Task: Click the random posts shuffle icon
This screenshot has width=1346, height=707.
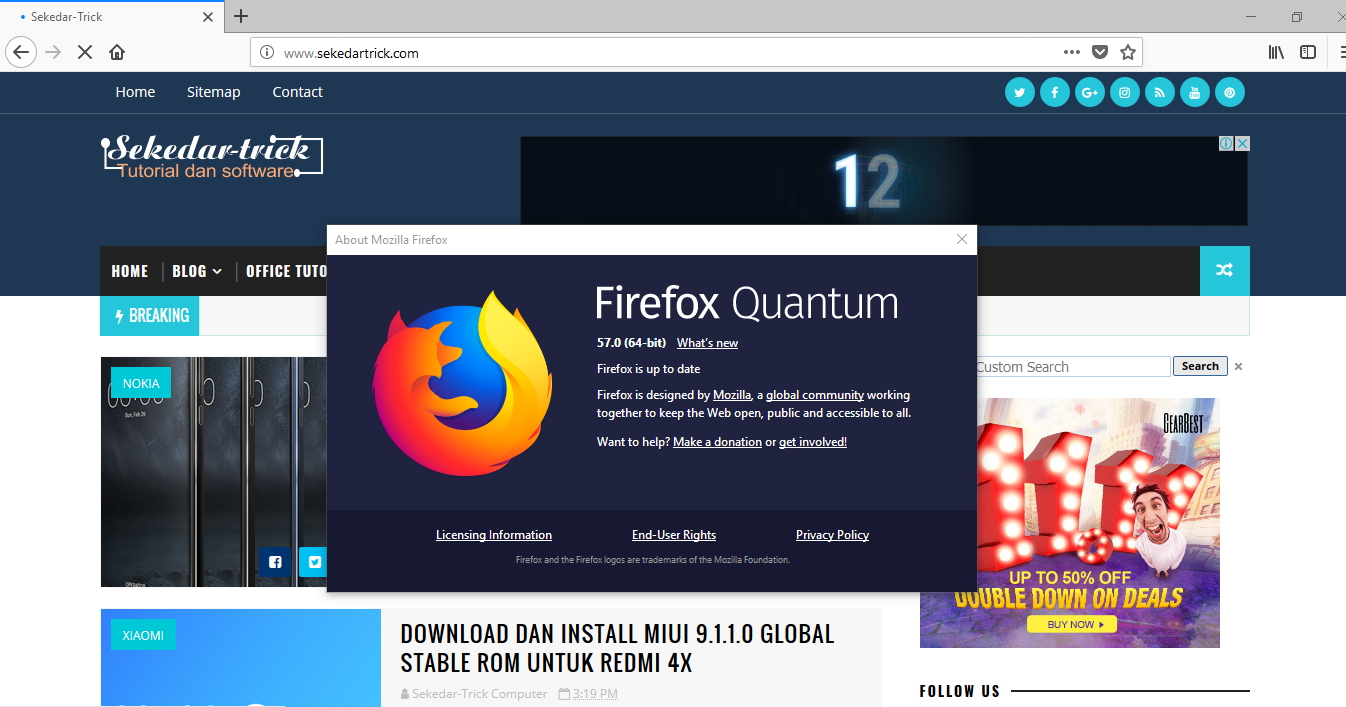Action: point(1224,271)
